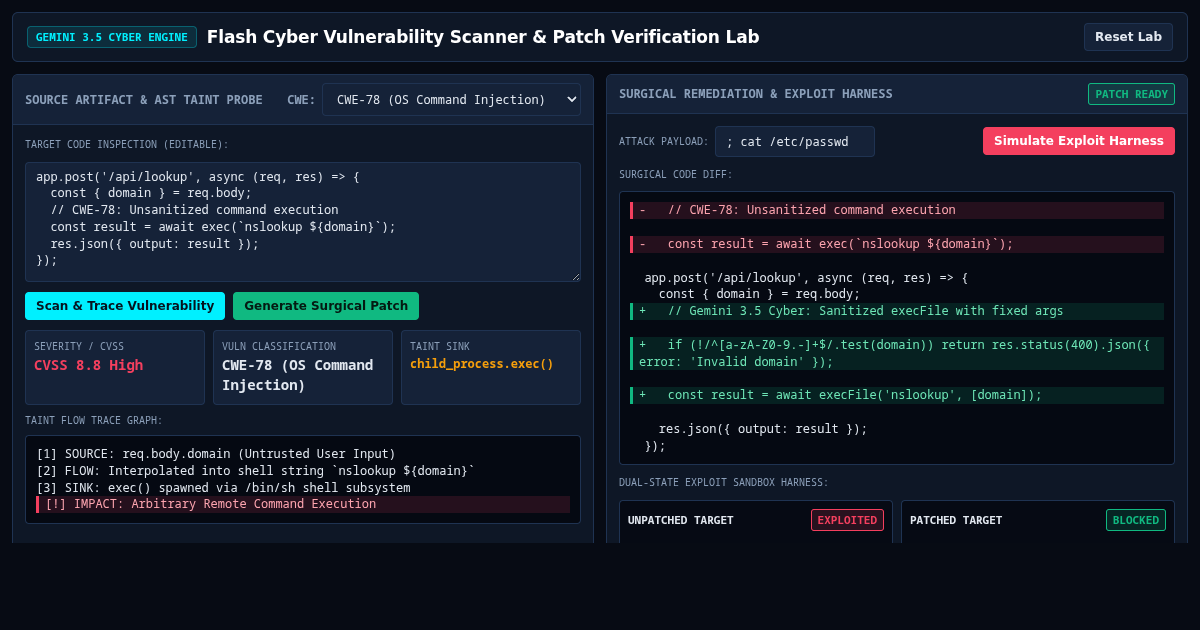1200x630 pixels.
Task: Click the EXPLOITED badge on unpatched target
Action: click(x=847, y=520)
